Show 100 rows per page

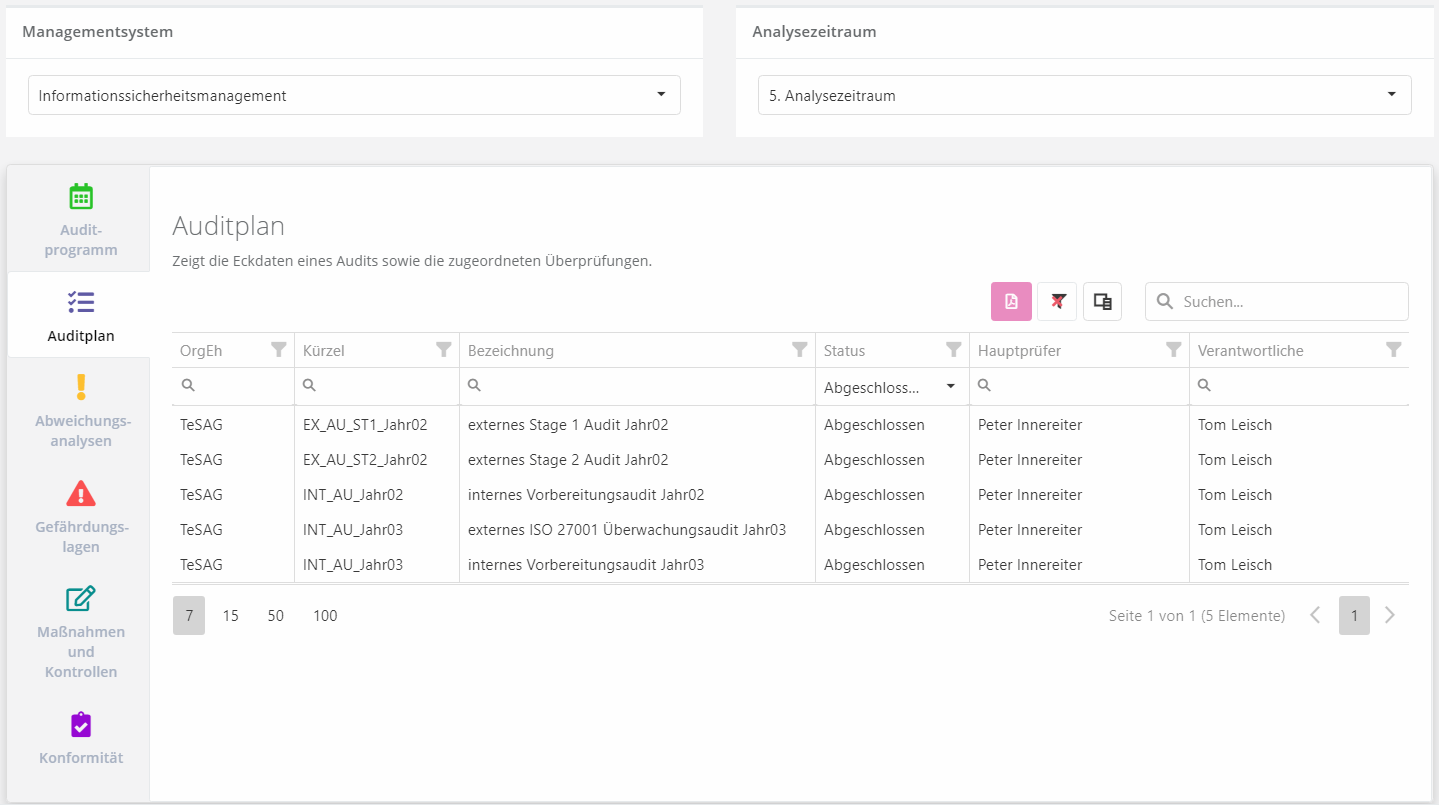click(325, 616)
